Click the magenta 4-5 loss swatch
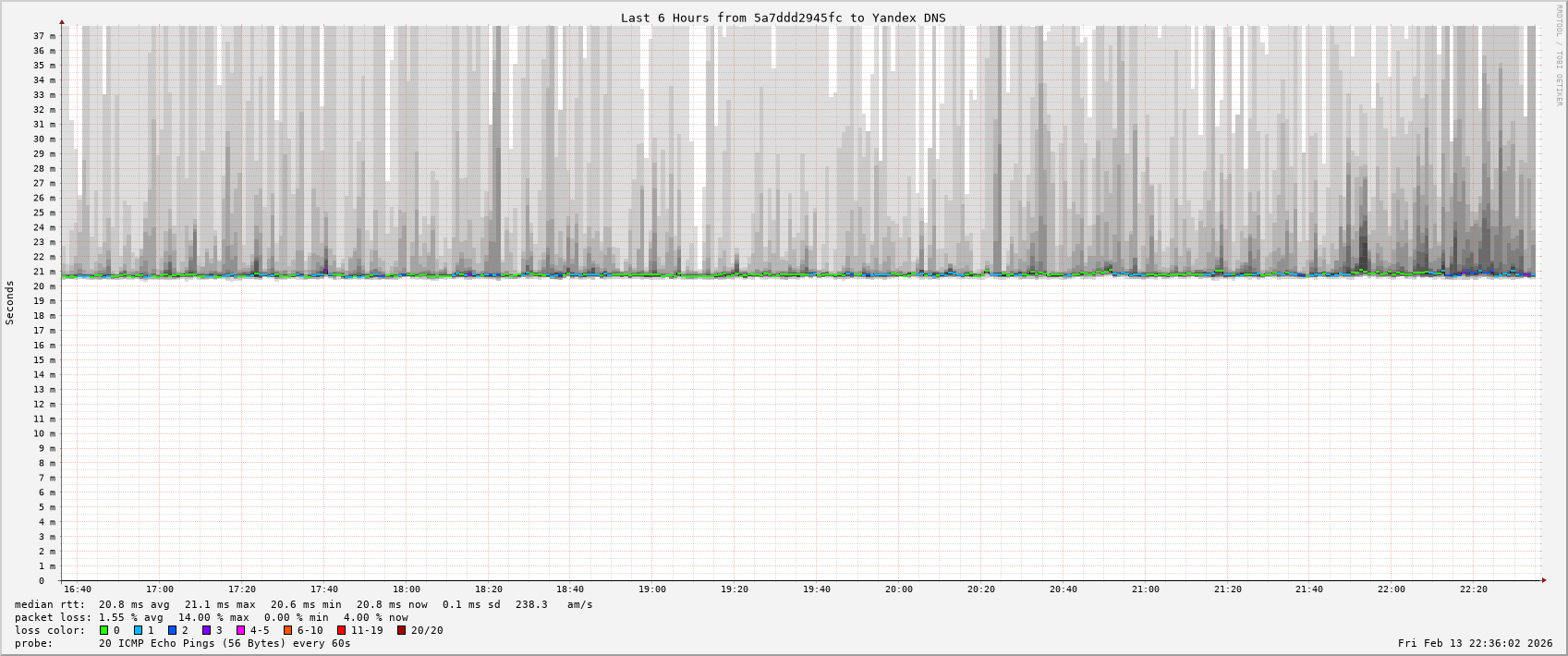 (241, 630)
